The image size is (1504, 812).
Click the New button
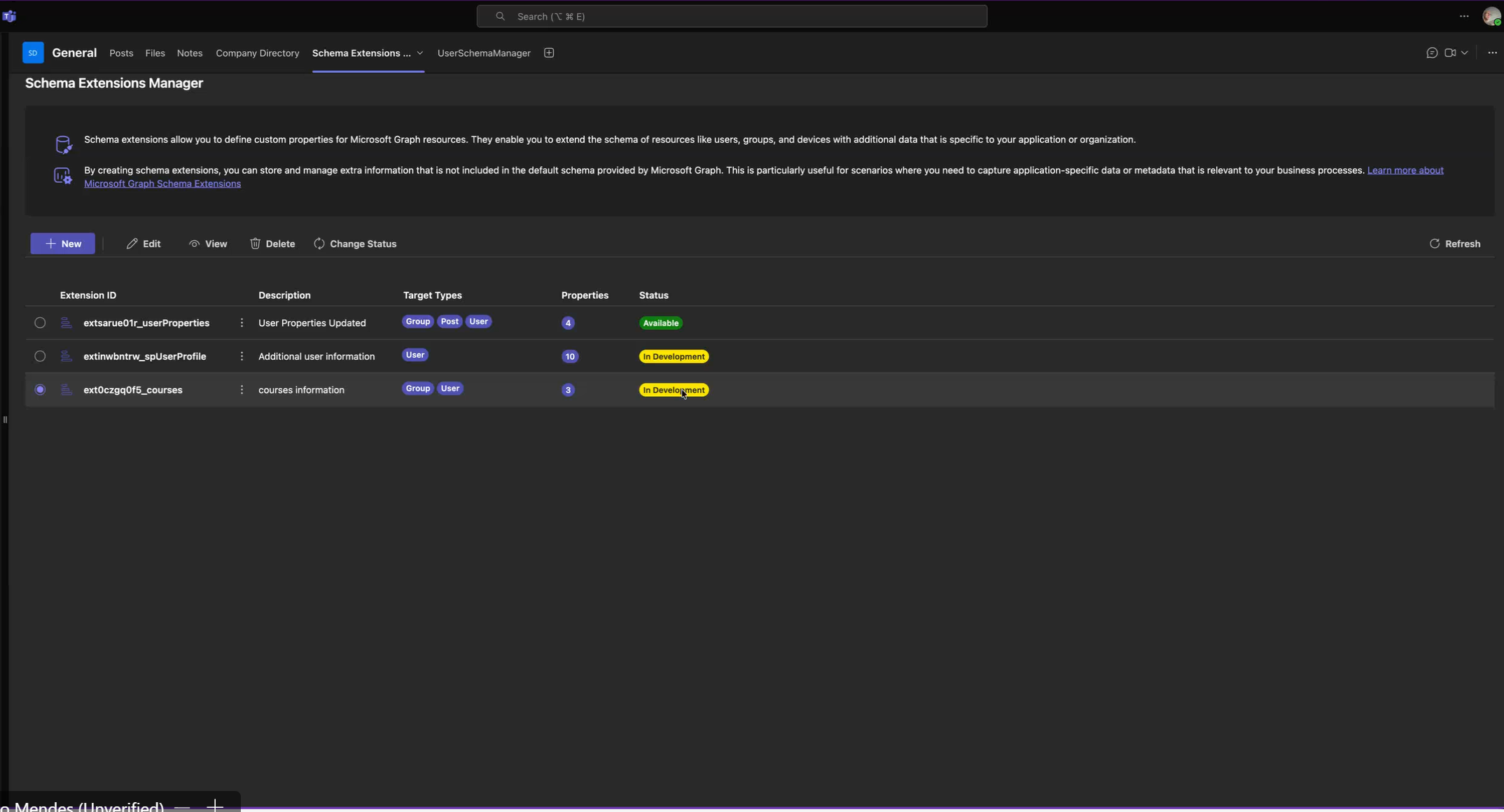62,244
